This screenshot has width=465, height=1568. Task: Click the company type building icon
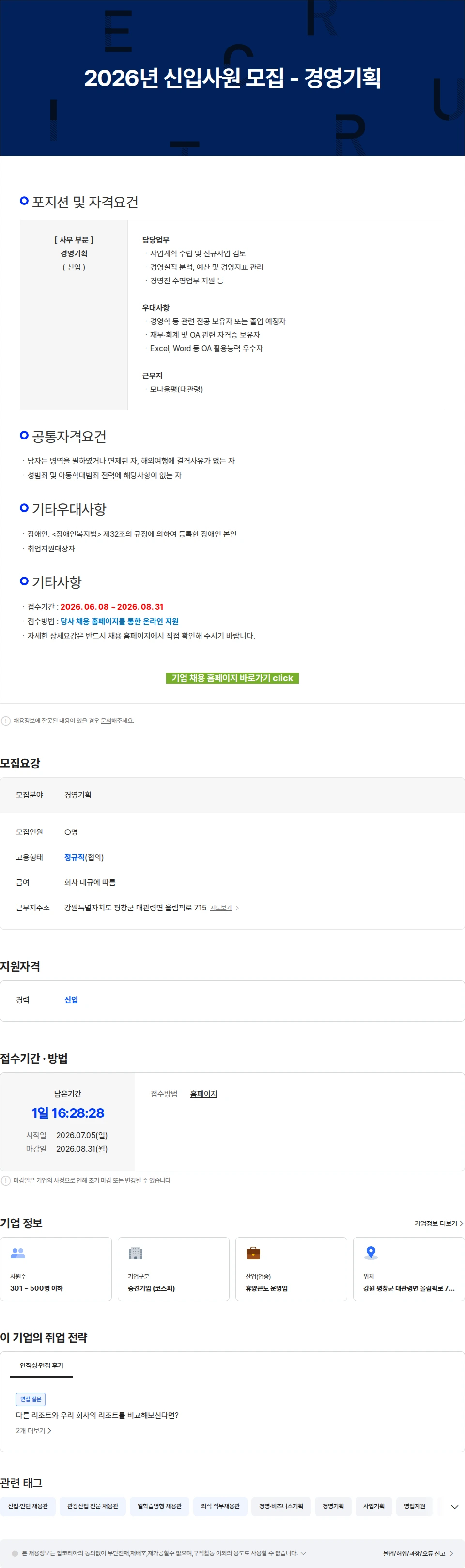[x=135, y=1253]
